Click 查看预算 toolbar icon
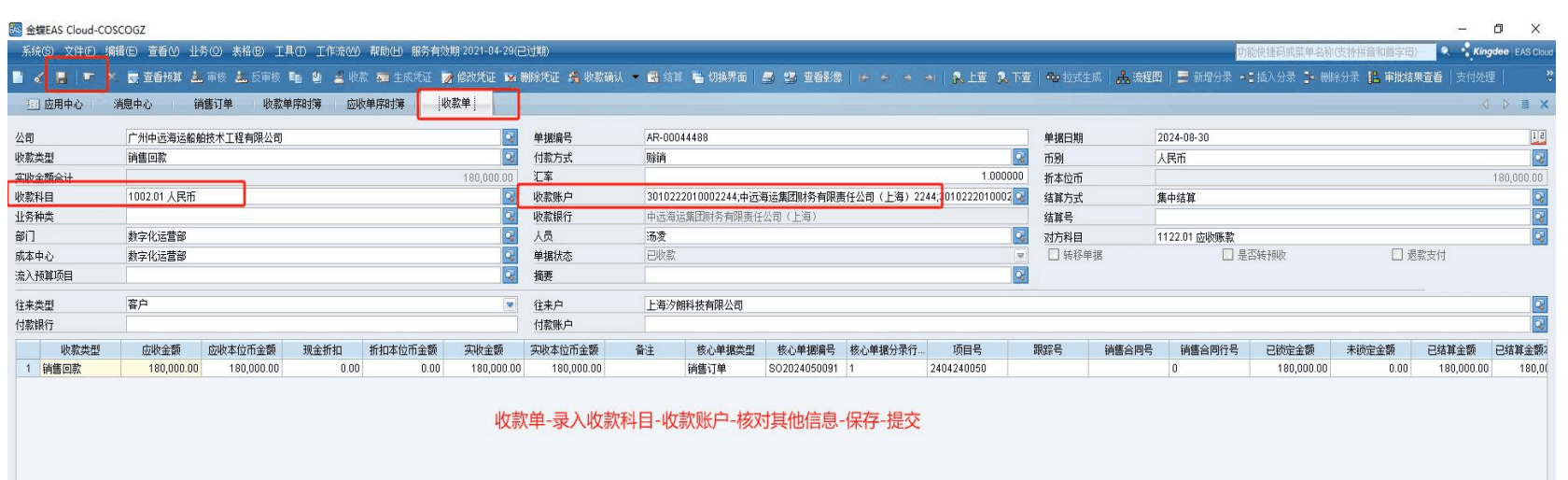The image size is (1568, 480). [155, 78]
